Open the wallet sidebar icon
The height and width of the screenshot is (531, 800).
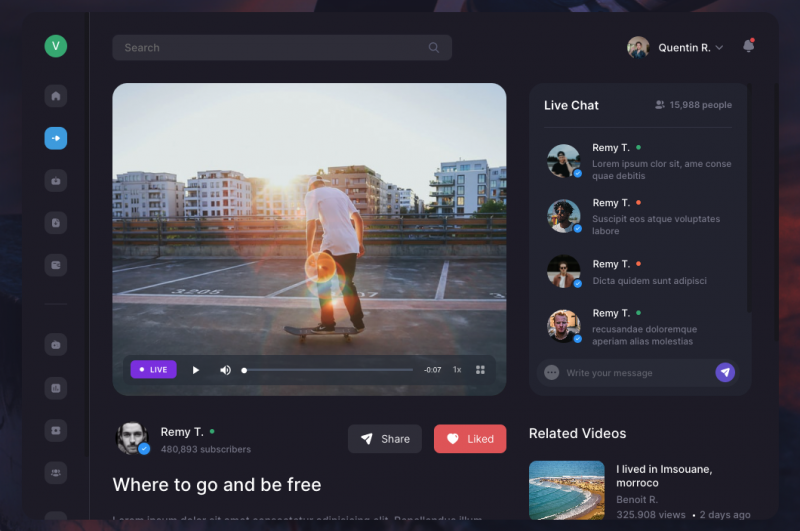(56, 265)
